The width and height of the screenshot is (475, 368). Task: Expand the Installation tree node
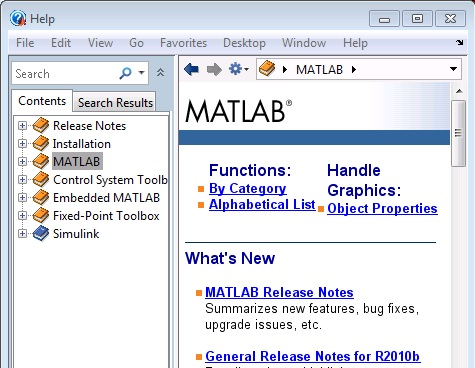pos(22,144)
